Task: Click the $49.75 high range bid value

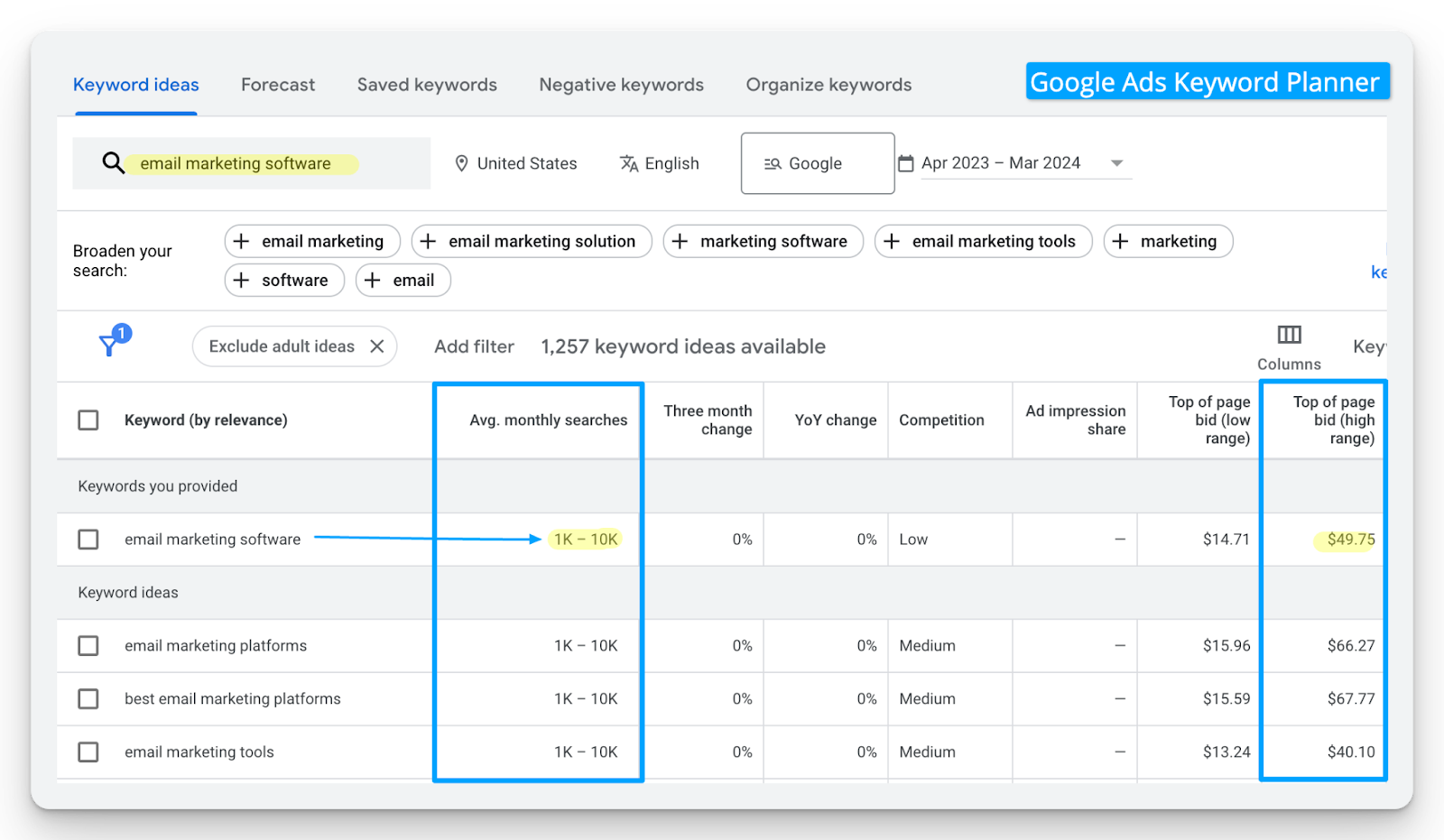Action: (x=1351, y=539)
